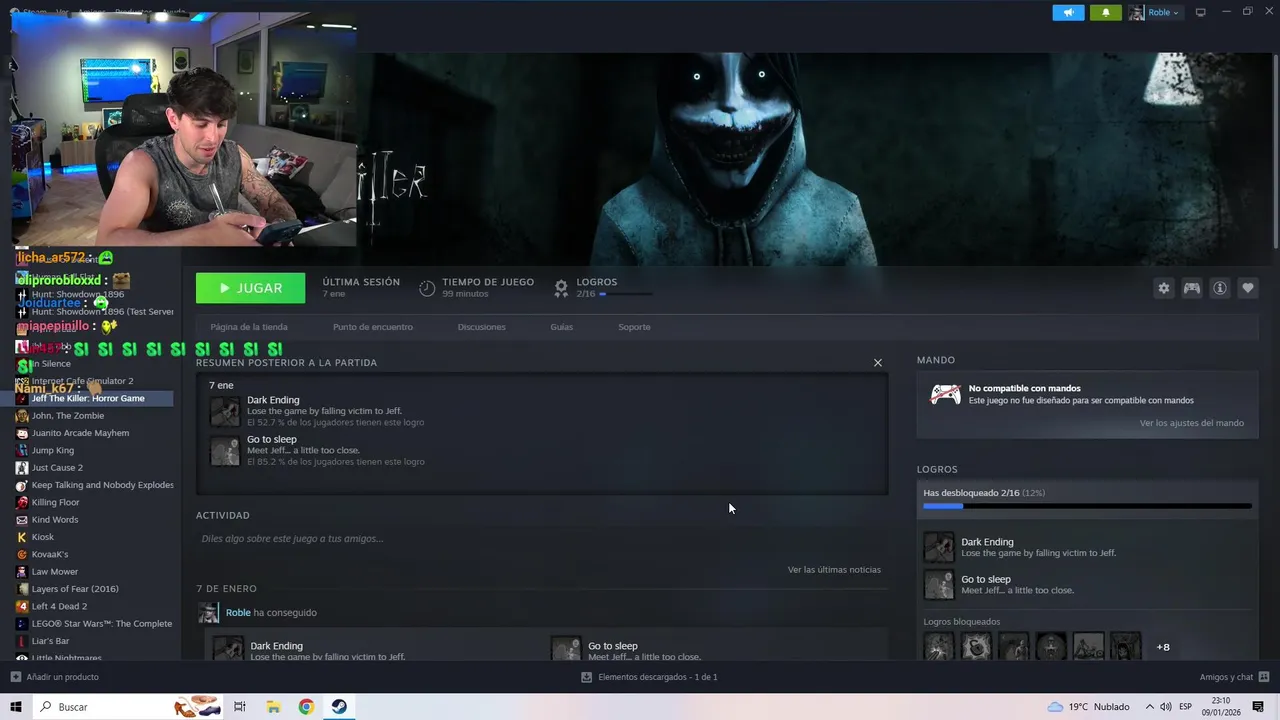Open the green notifications bell
1280x720 pixels.
(1105, 12)
